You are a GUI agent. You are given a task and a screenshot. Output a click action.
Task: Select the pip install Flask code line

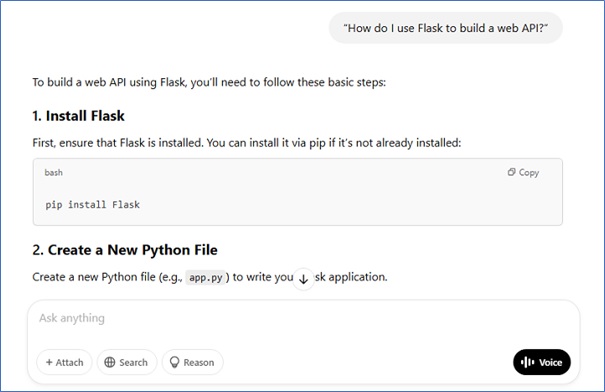coord(93,204)
